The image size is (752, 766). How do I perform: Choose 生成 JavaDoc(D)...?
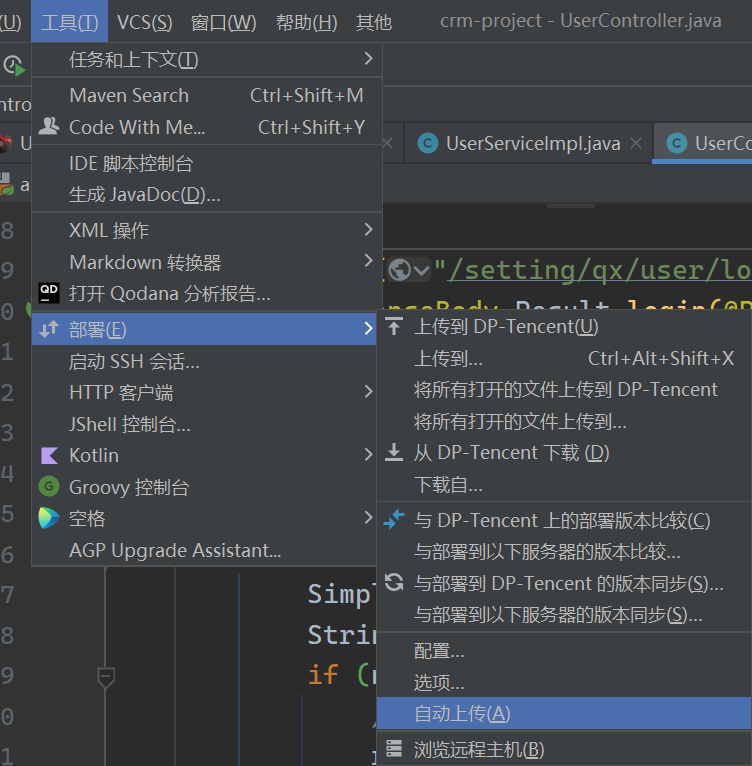pyautogui.click(x=207, y=194)
